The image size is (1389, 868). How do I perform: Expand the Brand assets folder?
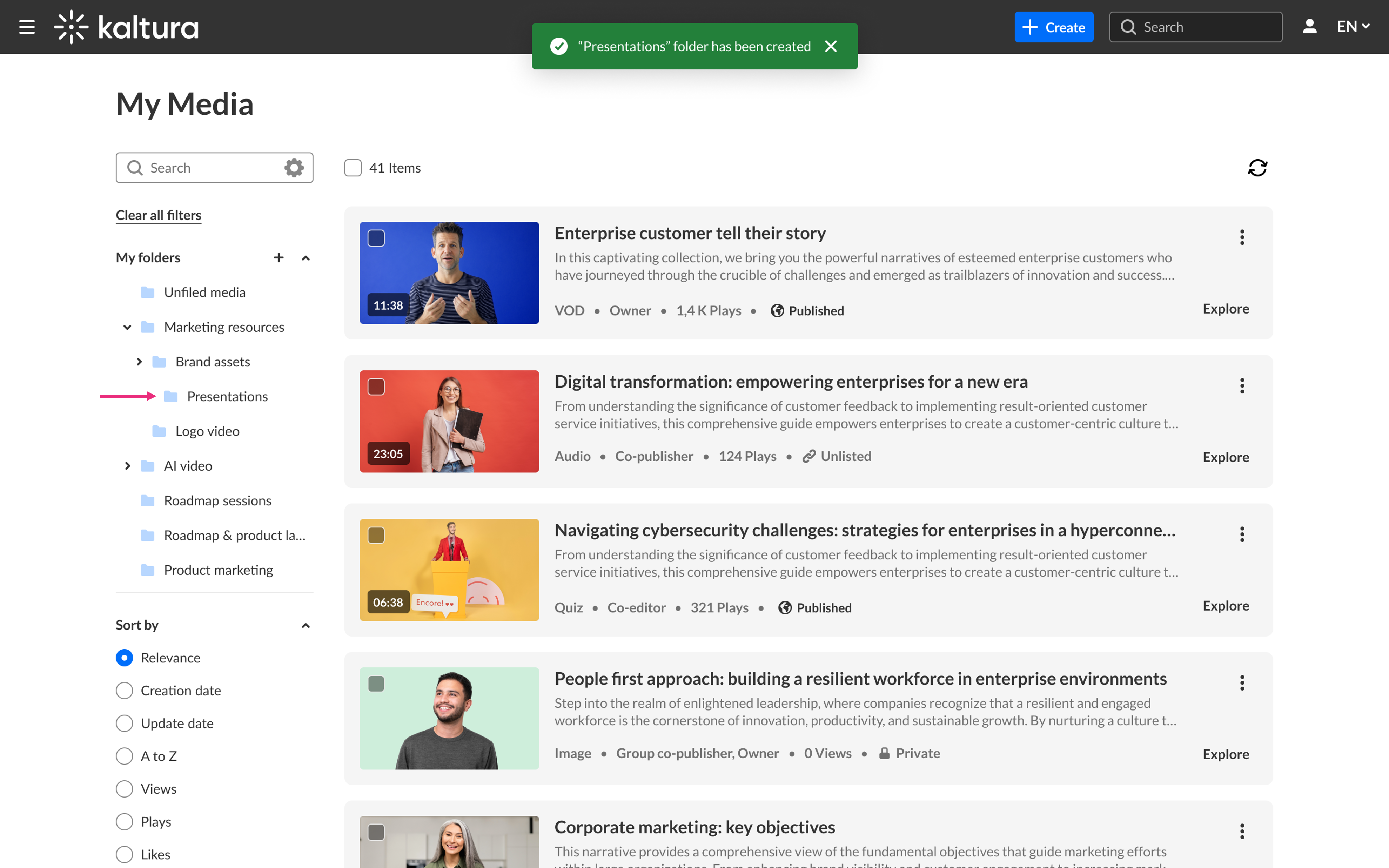139,362
